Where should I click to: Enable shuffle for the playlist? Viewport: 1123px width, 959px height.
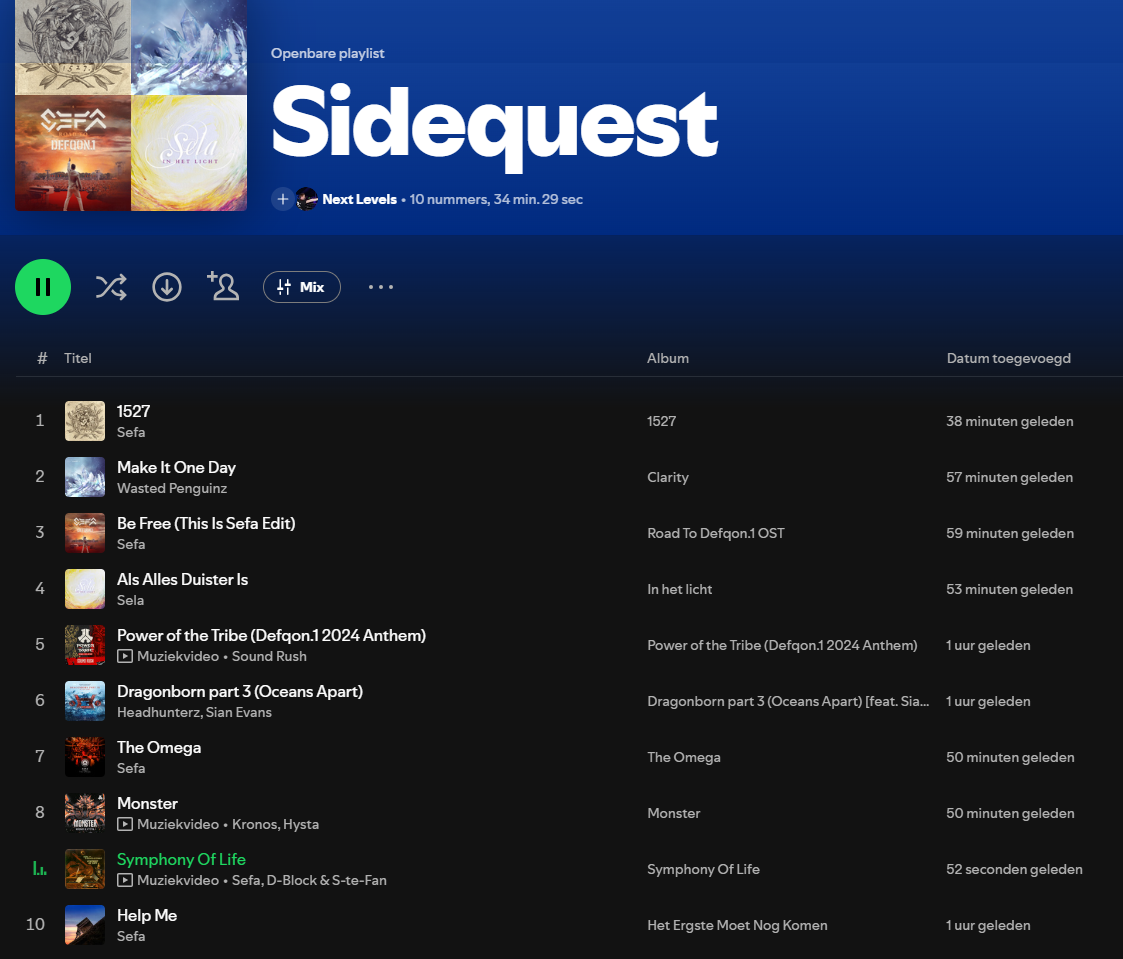111,287
